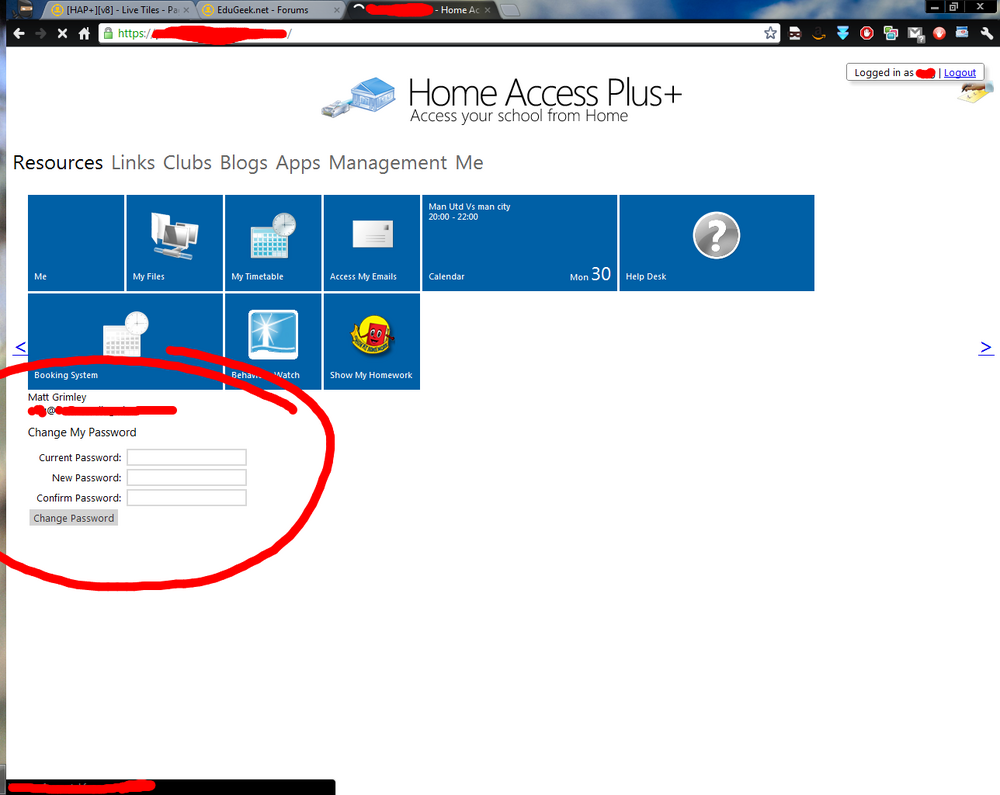Click the translate extension icon in toolbar

891,33
